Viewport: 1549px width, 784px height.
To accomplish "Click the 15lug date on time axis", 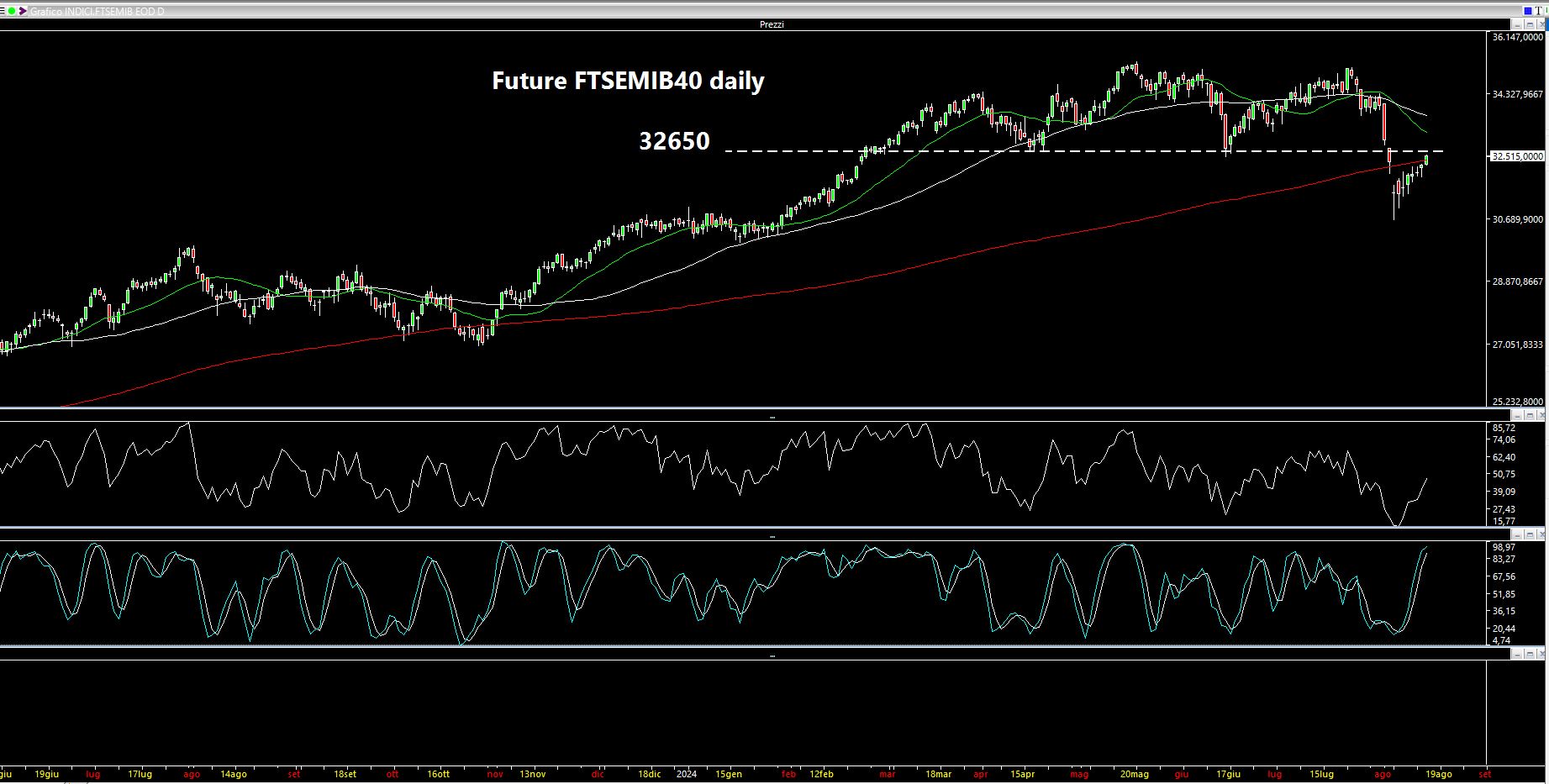I will [x=1321, y=774].
